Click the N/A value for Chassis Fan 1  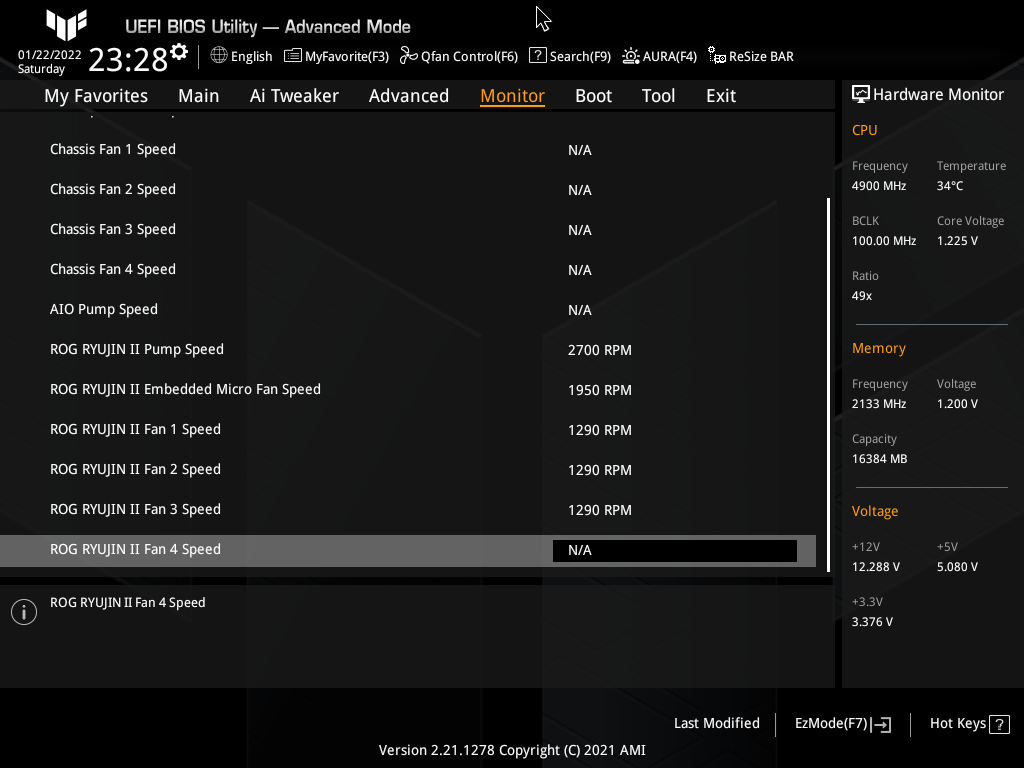pos(580,150)
